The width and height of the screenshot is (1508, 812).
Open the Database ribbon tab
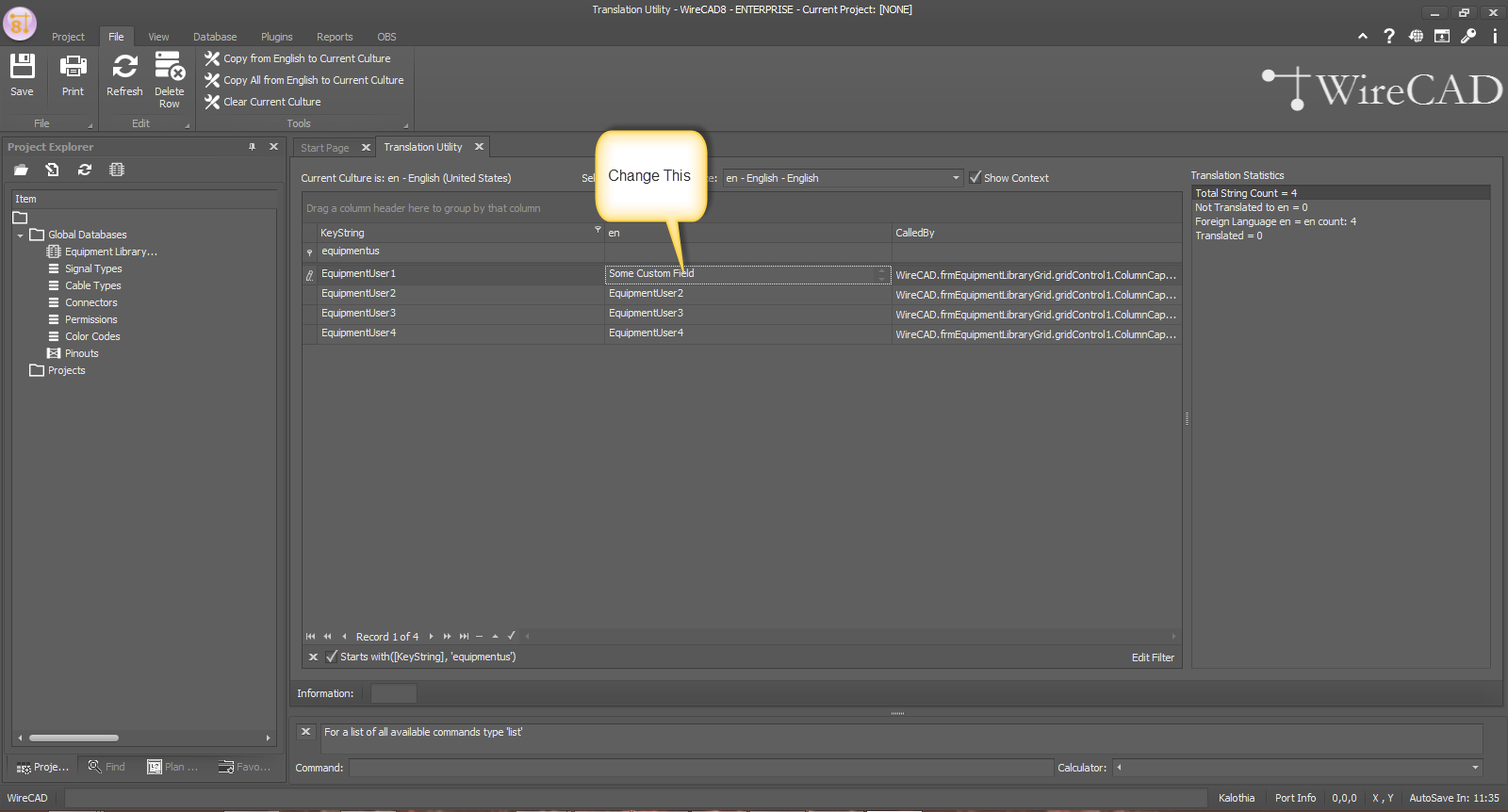tap(215, 37)
